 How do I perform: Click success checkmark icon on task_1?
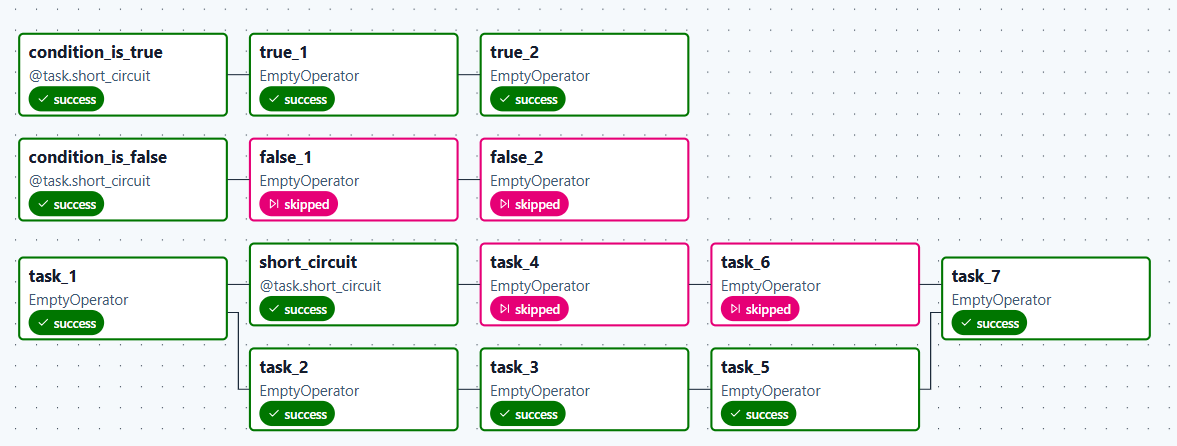coord(44,324)
